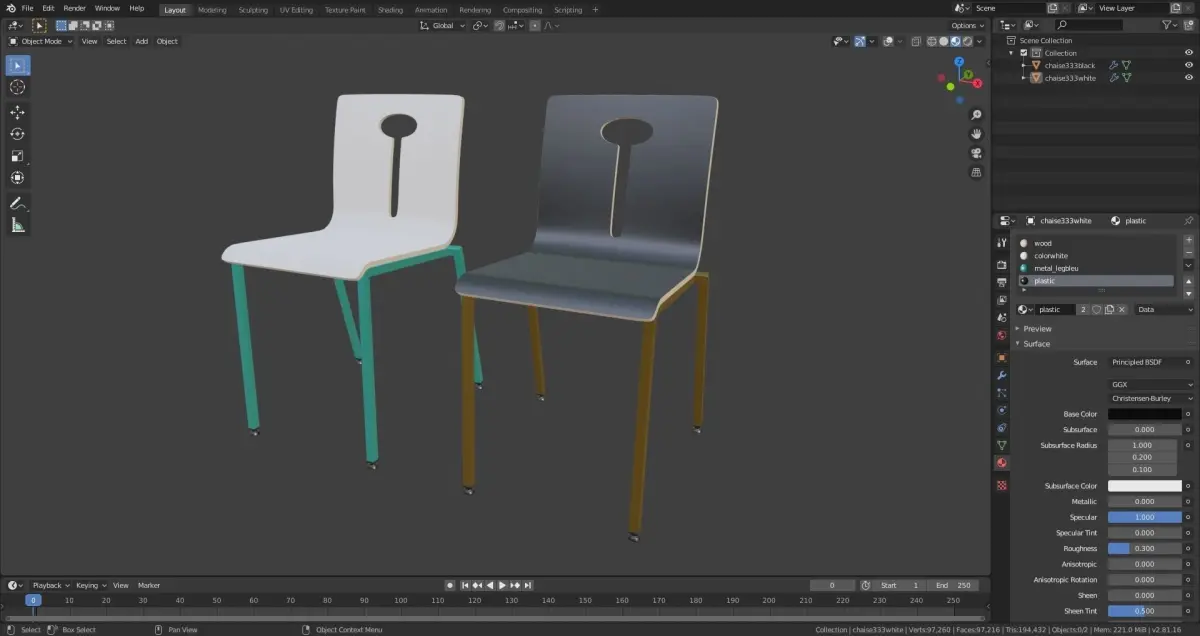Click Principled BSDF surface shader button

pyautogui.click(x=1143, y=362)
